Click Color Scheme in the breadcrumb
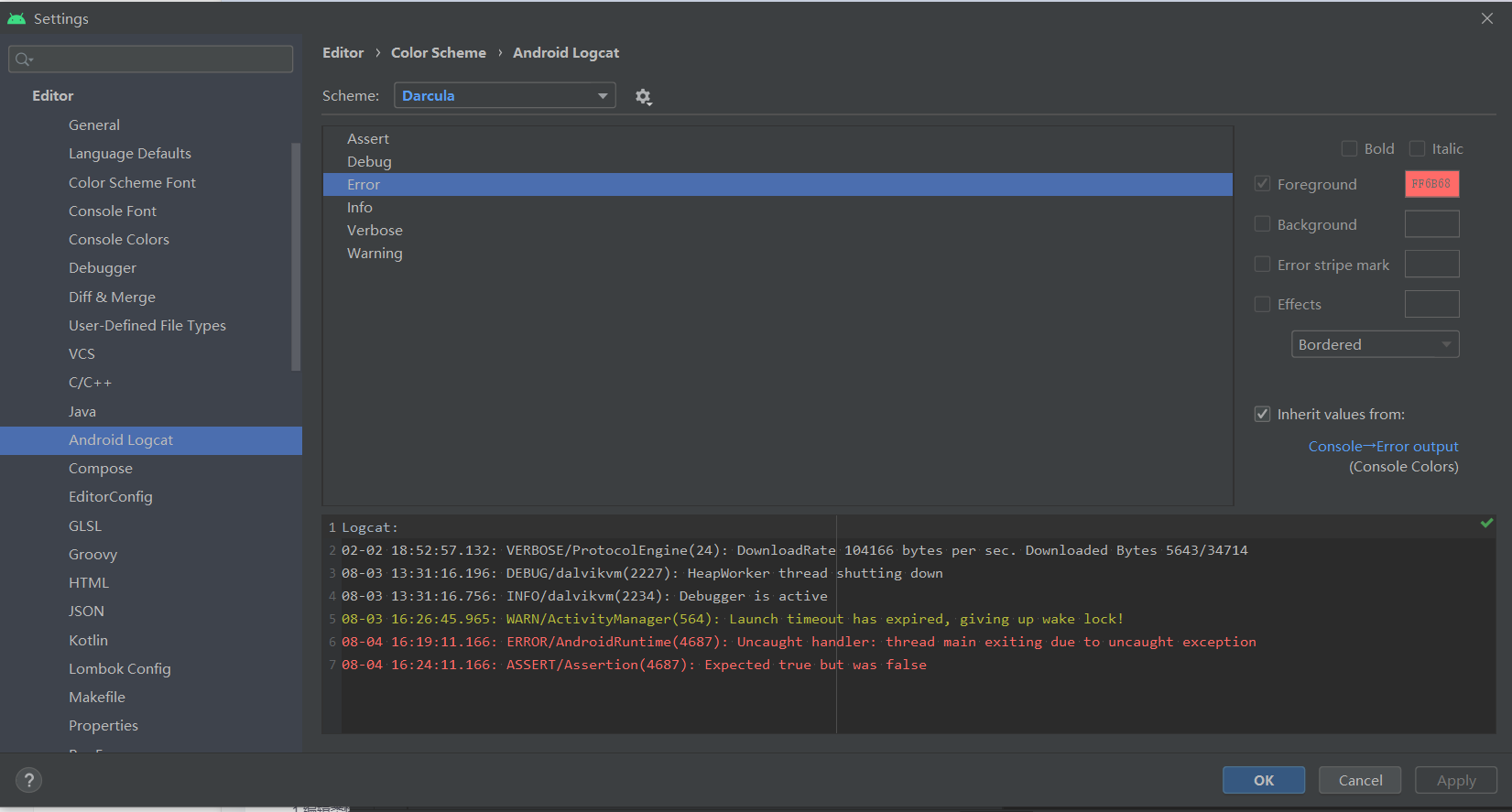1512x812 pixels. tap(439, 53)
